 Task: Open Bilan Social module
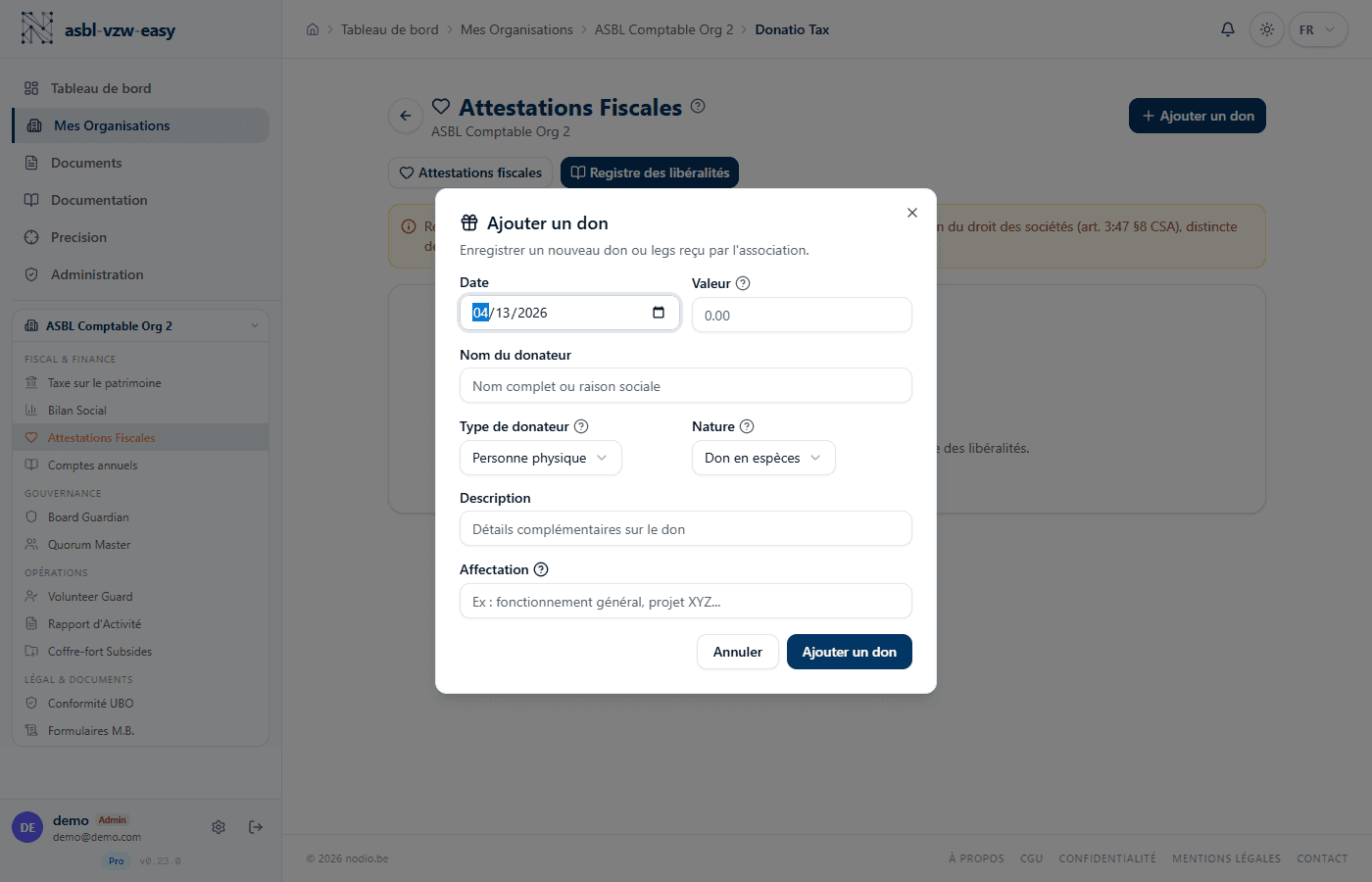[x=140, y=411]
